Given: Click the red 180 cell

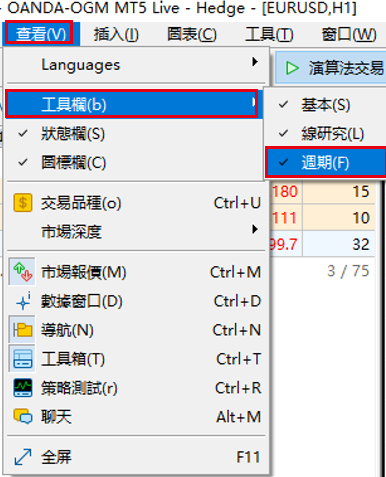Looking at the screenshot, I should pyautogui.click(x=285, y=192).
